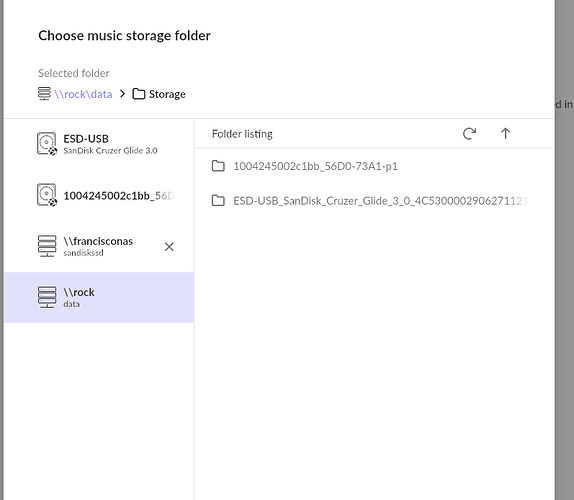Open the 1004245002c1bb_56D0-73A1-p1 folder icon

[x=219, y=166]
